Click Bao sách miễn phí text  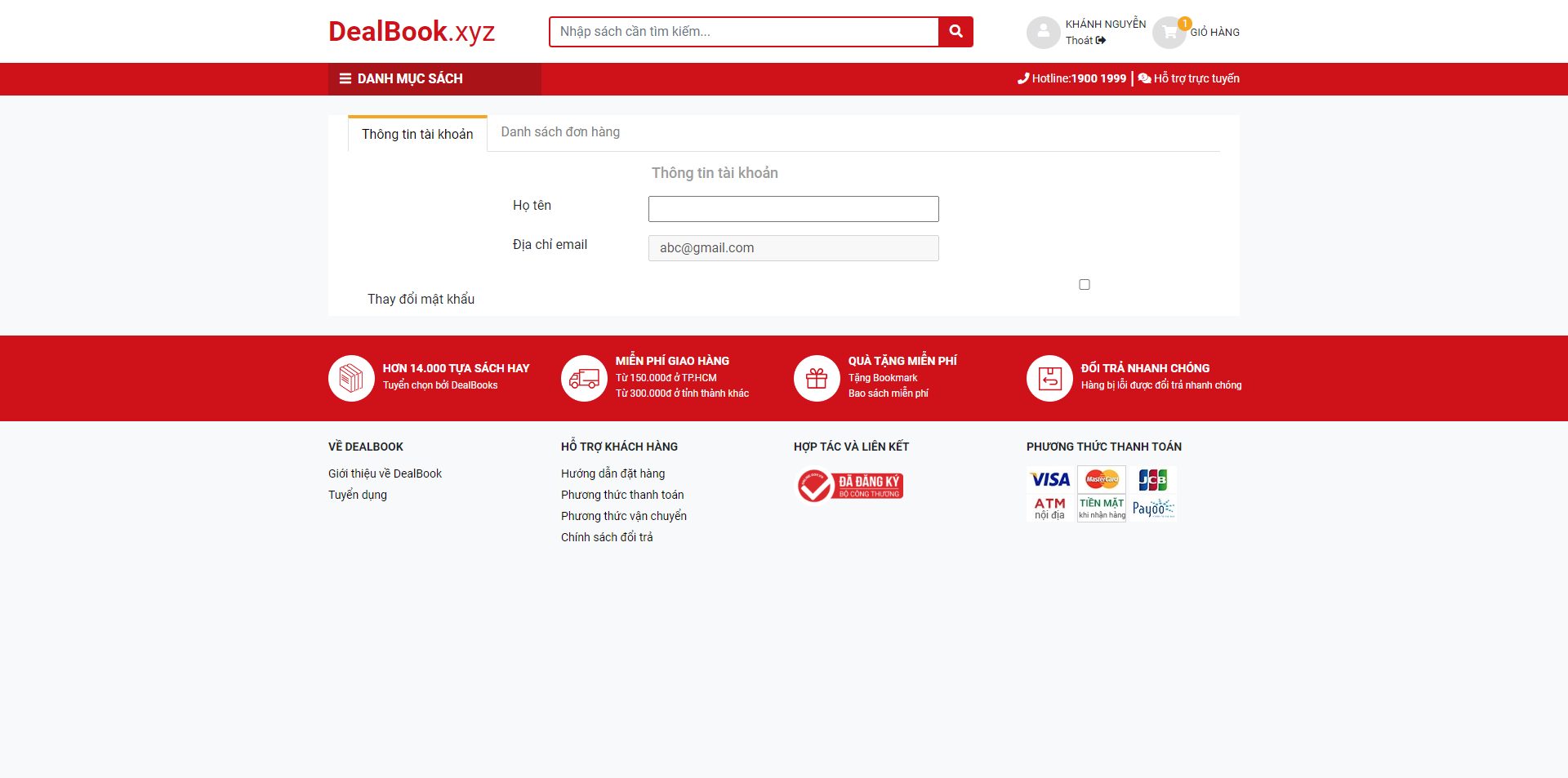tap(889, 393)
